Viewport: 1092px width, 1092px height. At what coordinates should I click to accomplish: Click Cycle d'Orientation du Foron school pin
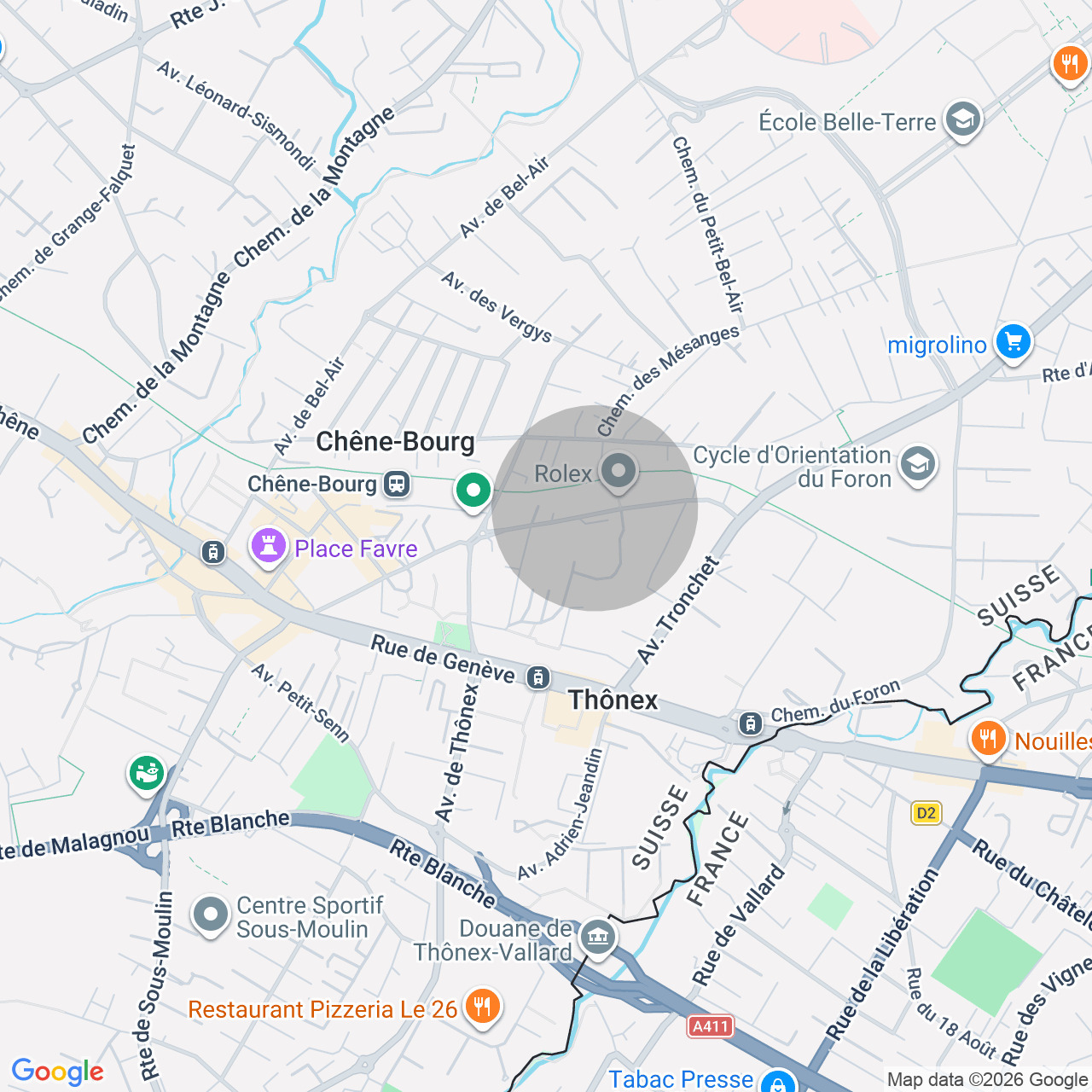pyautogui.click(x=918, y=466)
